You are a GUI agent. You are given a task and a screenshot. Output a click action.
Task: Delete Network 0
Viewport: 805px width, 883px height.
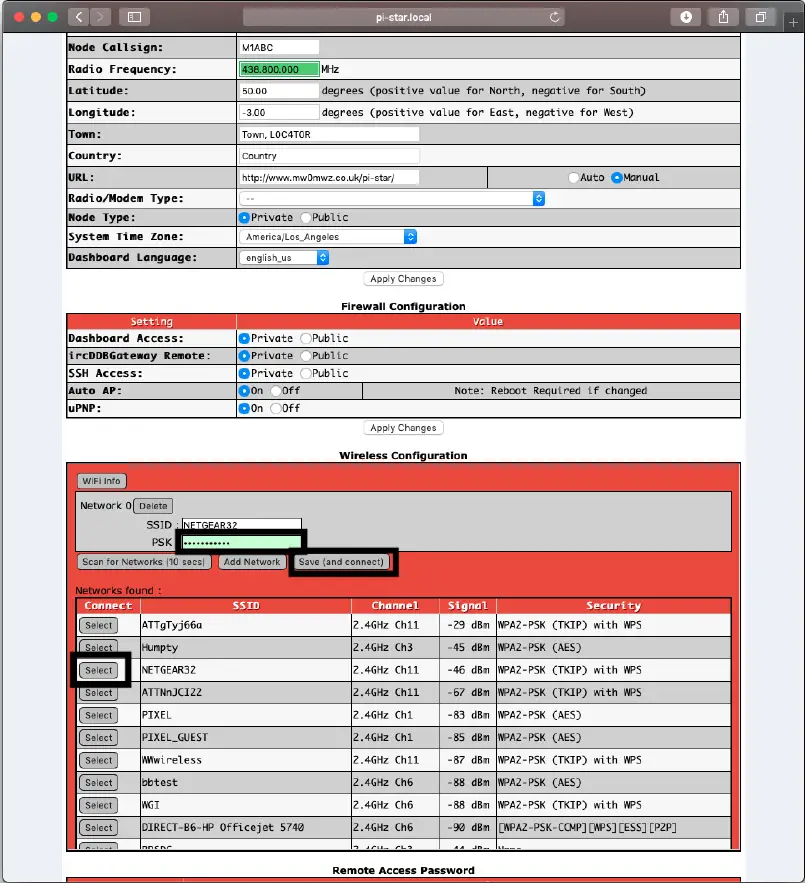click(153, 506)
